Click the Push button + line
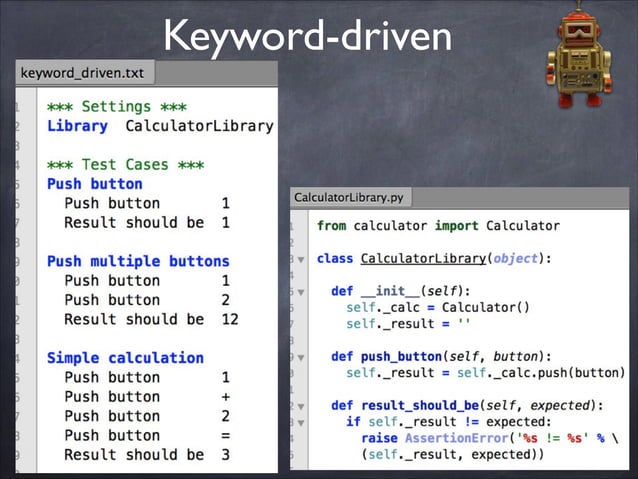 tap(147, 397)
